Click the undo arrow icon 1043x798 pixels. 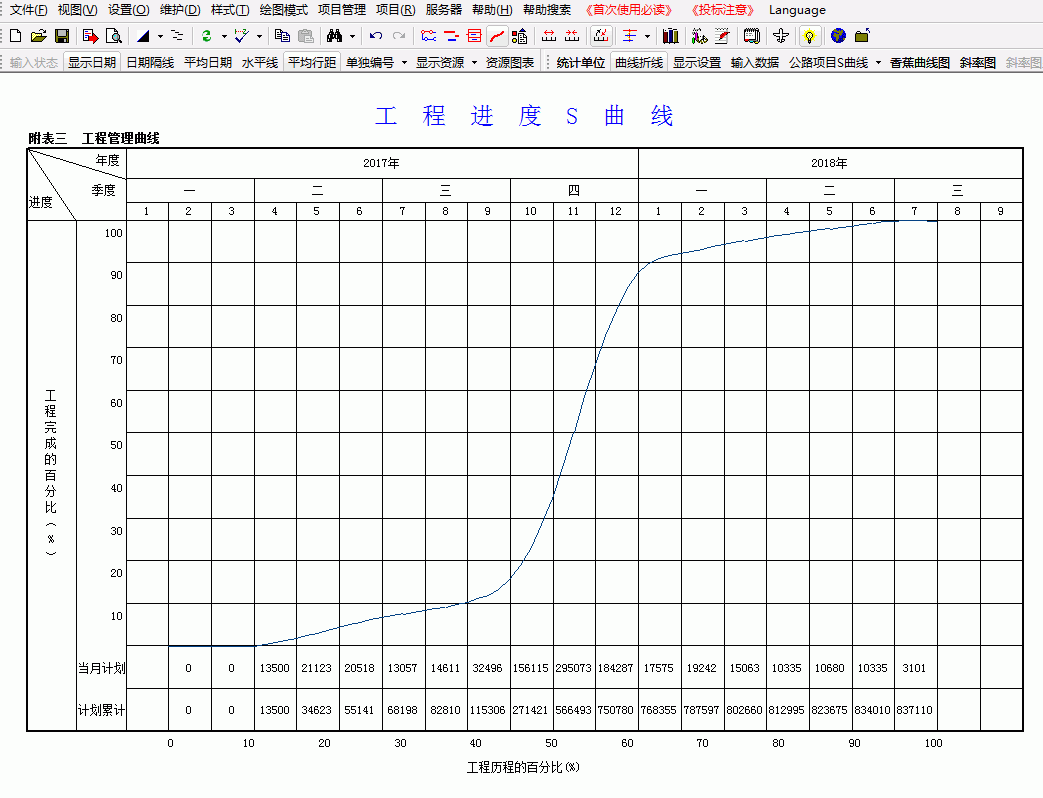pos(376,36)
